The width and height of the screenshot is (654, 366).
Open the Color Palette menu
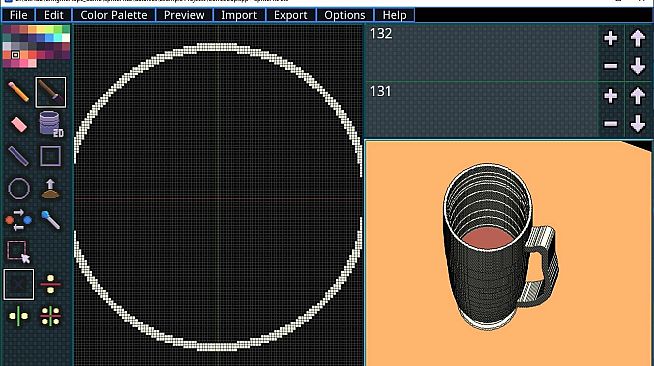click(x=113, y=15)
